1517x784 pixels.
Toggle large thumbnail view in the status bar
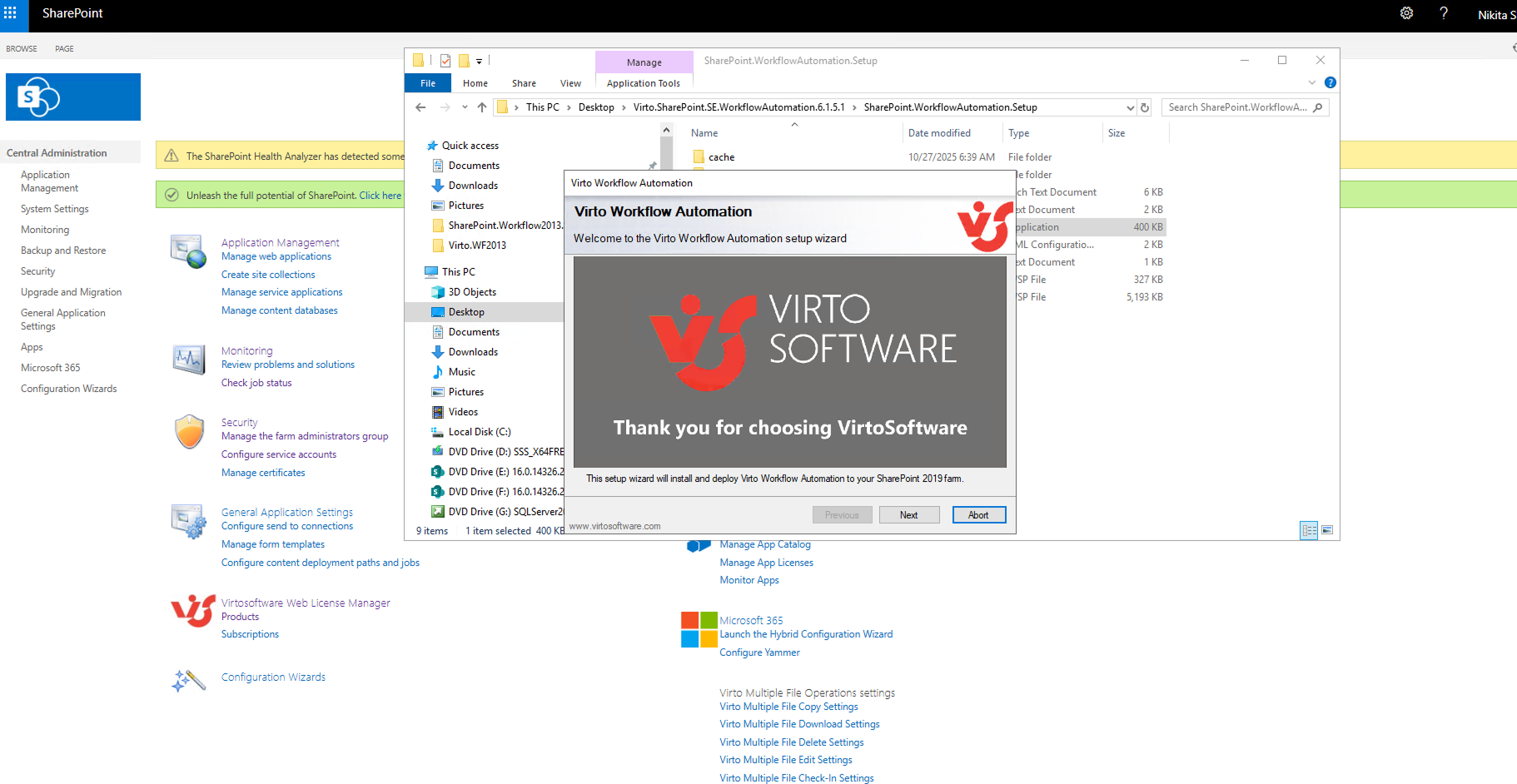[1327, 530]
